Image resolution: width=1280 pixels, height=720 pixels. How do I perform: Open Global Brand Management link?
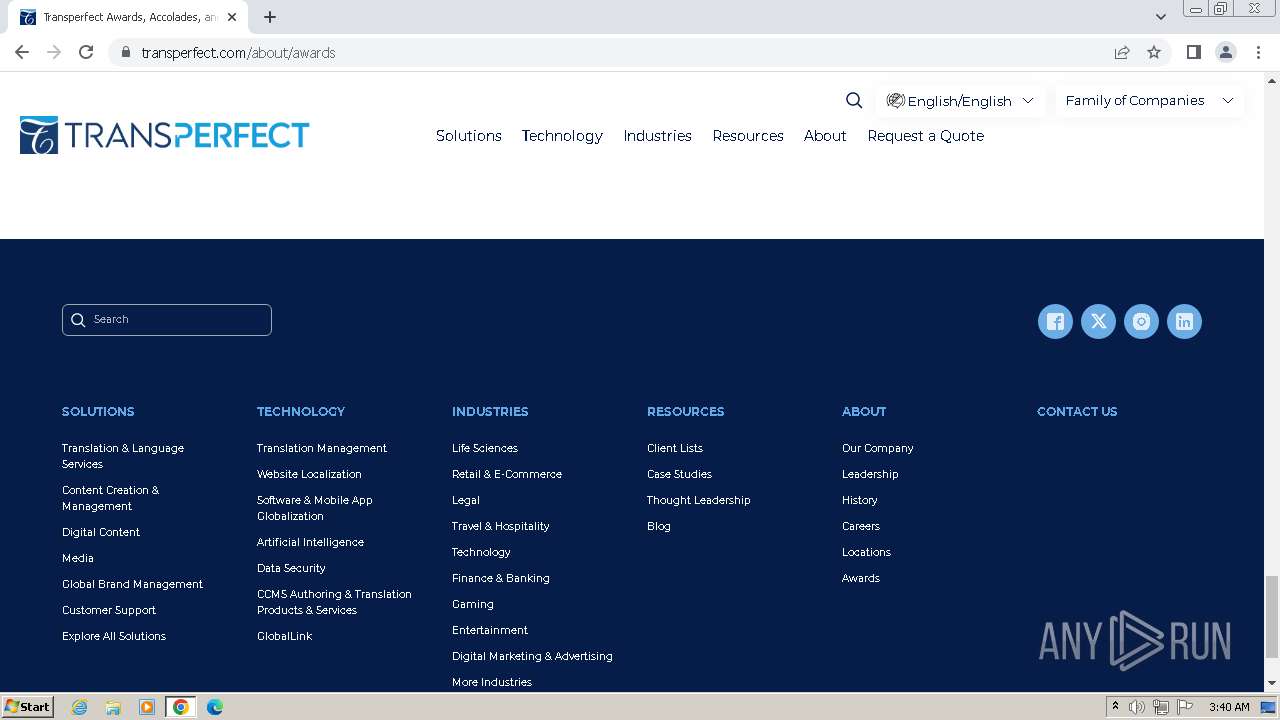[x=132, y=584]
